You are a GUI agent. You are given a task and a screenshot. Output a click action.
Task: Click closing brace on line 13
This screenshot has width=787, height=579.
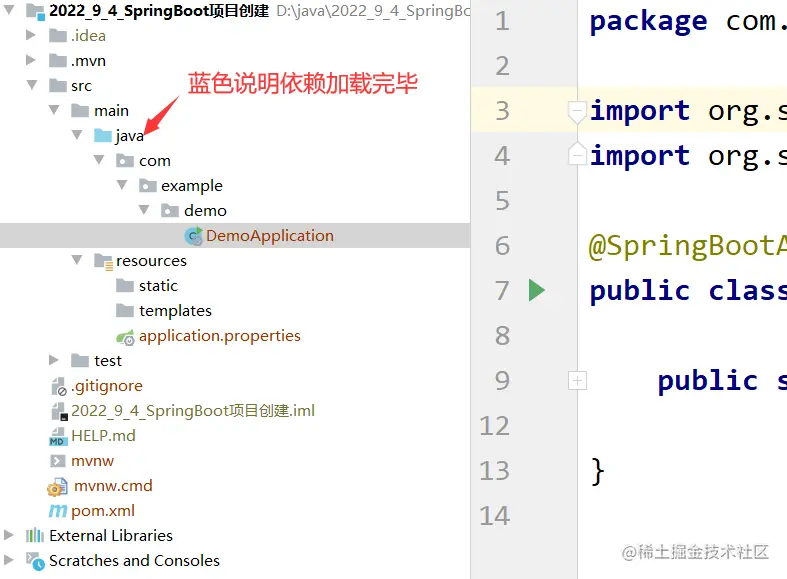597,471
